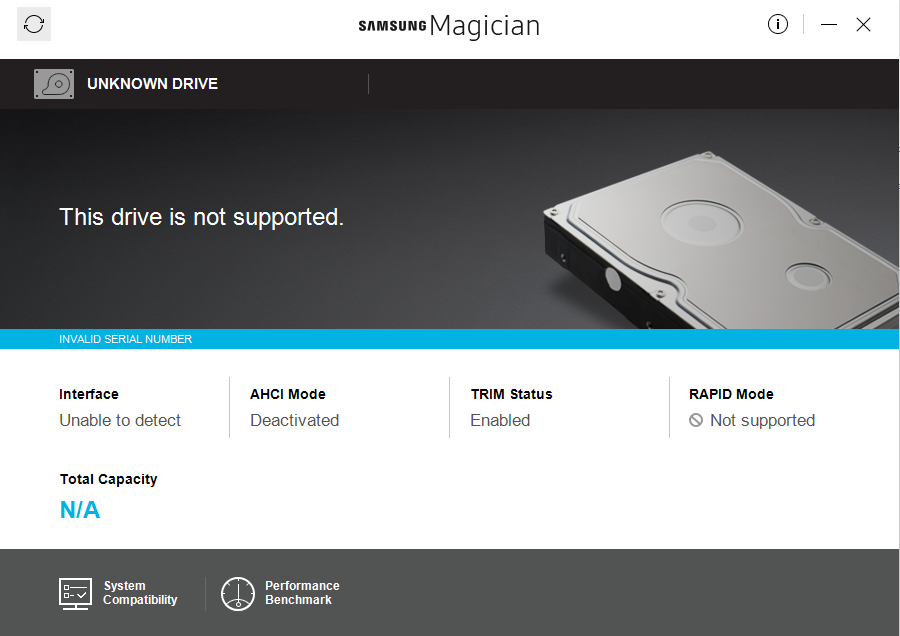
Task: Click the INVALID SERIAL NUMBER blue bar
Action: pyautogui.click(x=449, y=339)
